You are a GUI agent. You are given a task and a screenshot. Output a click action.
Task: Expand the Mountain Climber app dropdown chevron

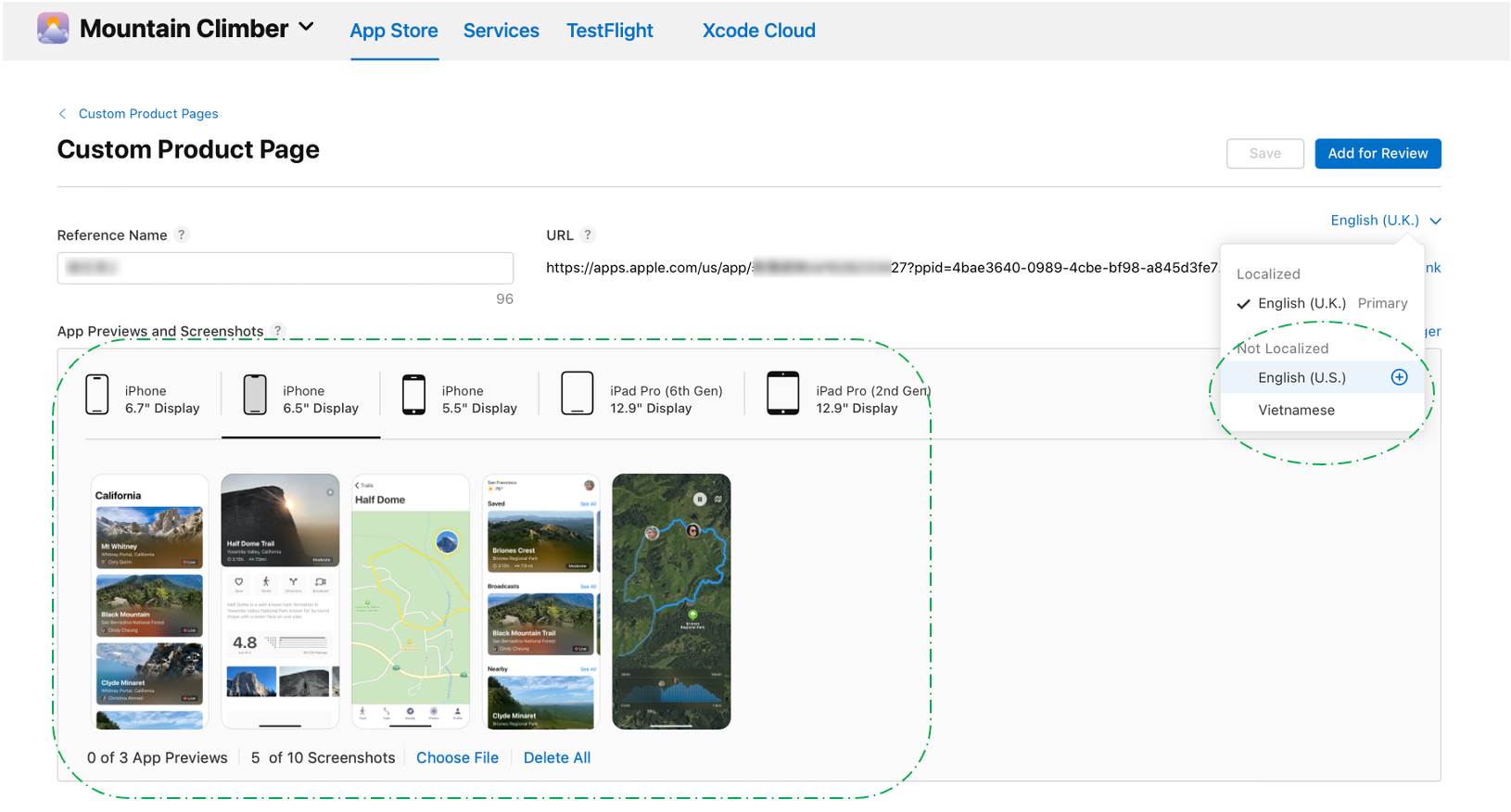click(x=306, y=28)
